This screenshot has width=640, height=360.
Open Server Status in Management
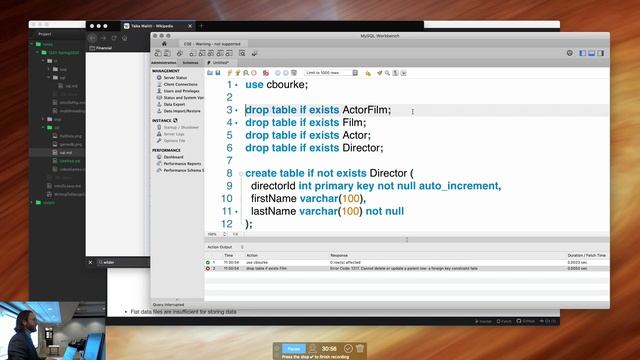[x=175, y=78]
